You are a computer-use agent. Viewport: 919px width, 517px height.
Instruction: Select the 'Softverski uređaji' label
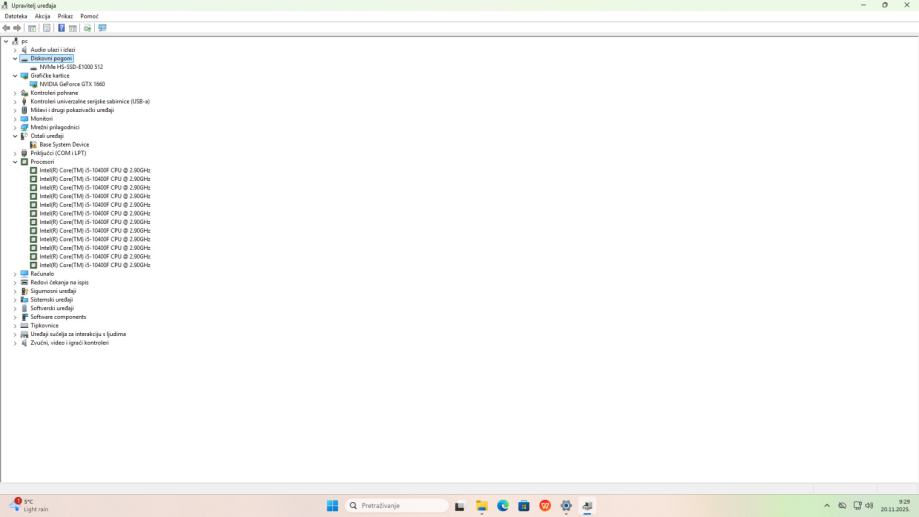coord(52,308)
